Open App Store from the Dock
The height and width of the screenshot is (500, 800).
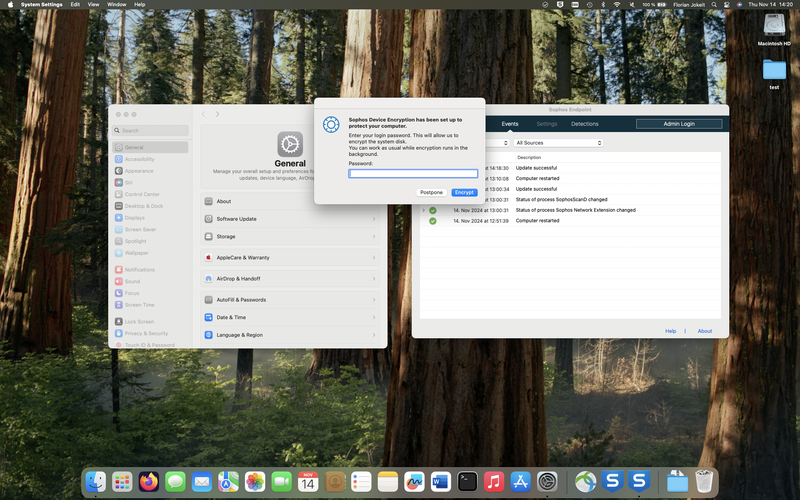[520, 482]
